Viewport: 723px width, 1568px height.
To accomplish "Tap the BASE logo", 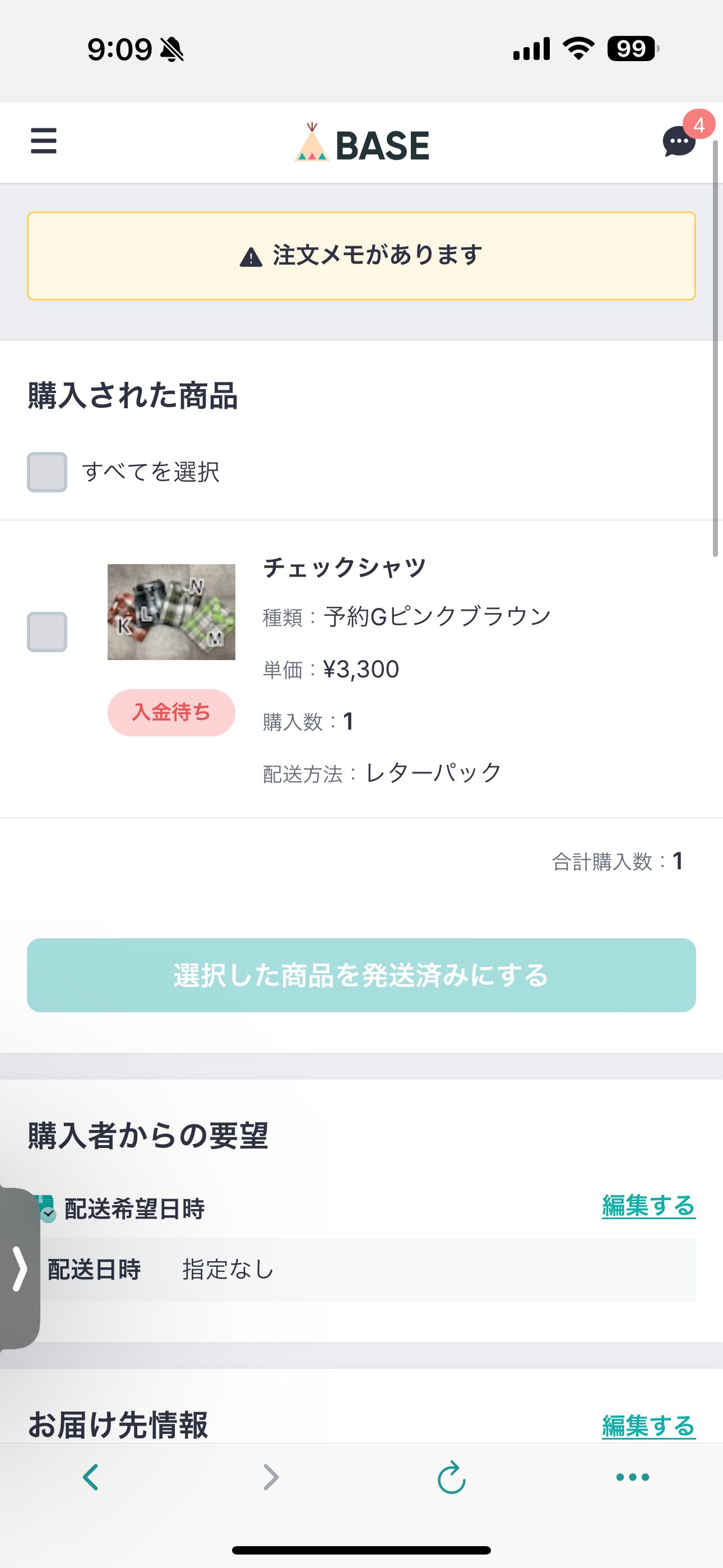I will click(362, 144).
